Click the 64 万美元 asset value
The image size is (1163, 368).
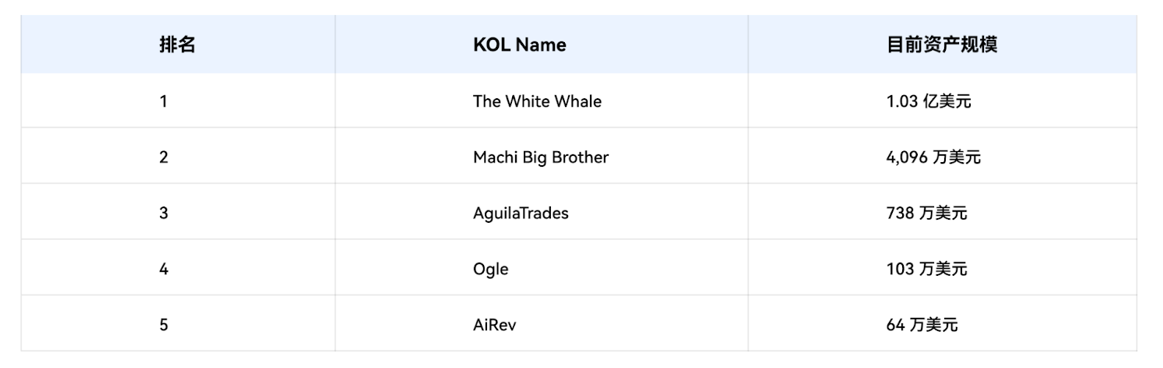point(922,325)
